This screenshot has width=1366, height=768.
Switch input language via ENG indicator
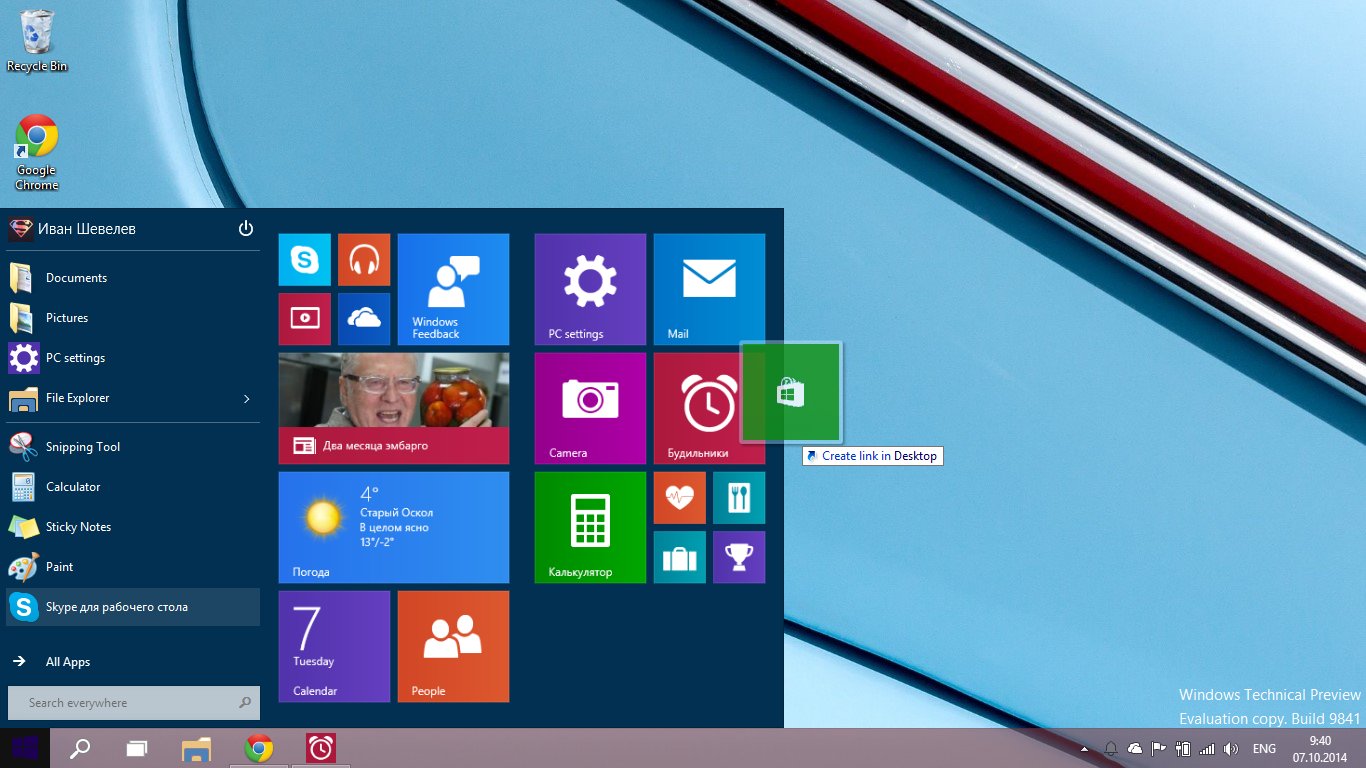(1264, 749)
